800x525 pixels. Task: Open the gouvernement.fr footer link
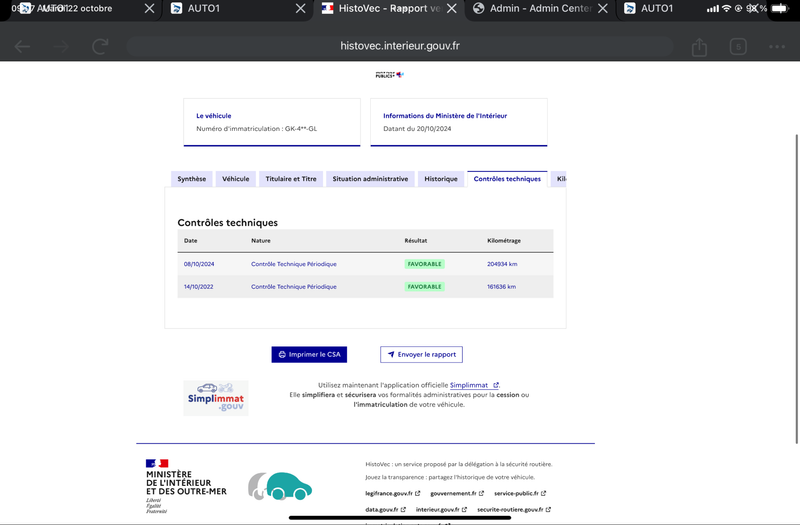coord(457,493)
